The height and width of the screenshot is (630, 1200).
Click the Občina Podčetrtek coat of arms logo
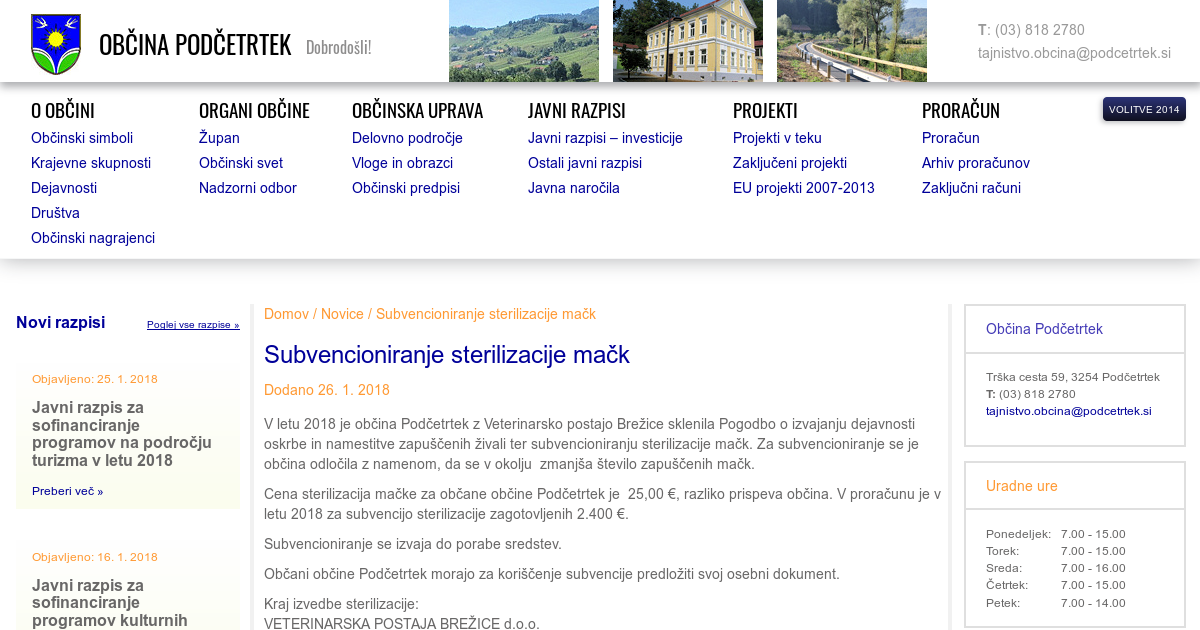coord(56,44)
